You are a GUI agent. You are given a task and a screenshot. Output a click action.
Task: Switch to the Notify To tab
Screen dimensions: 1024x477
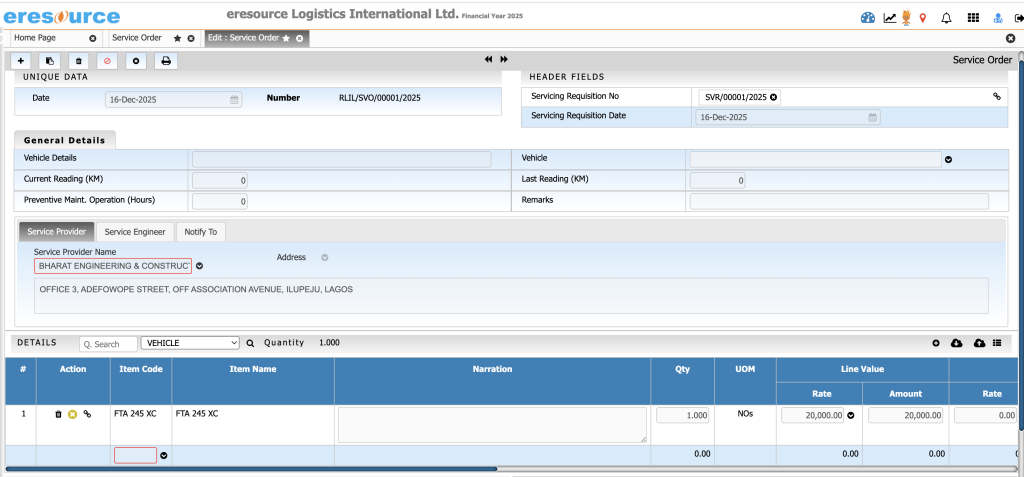(201, 232)
